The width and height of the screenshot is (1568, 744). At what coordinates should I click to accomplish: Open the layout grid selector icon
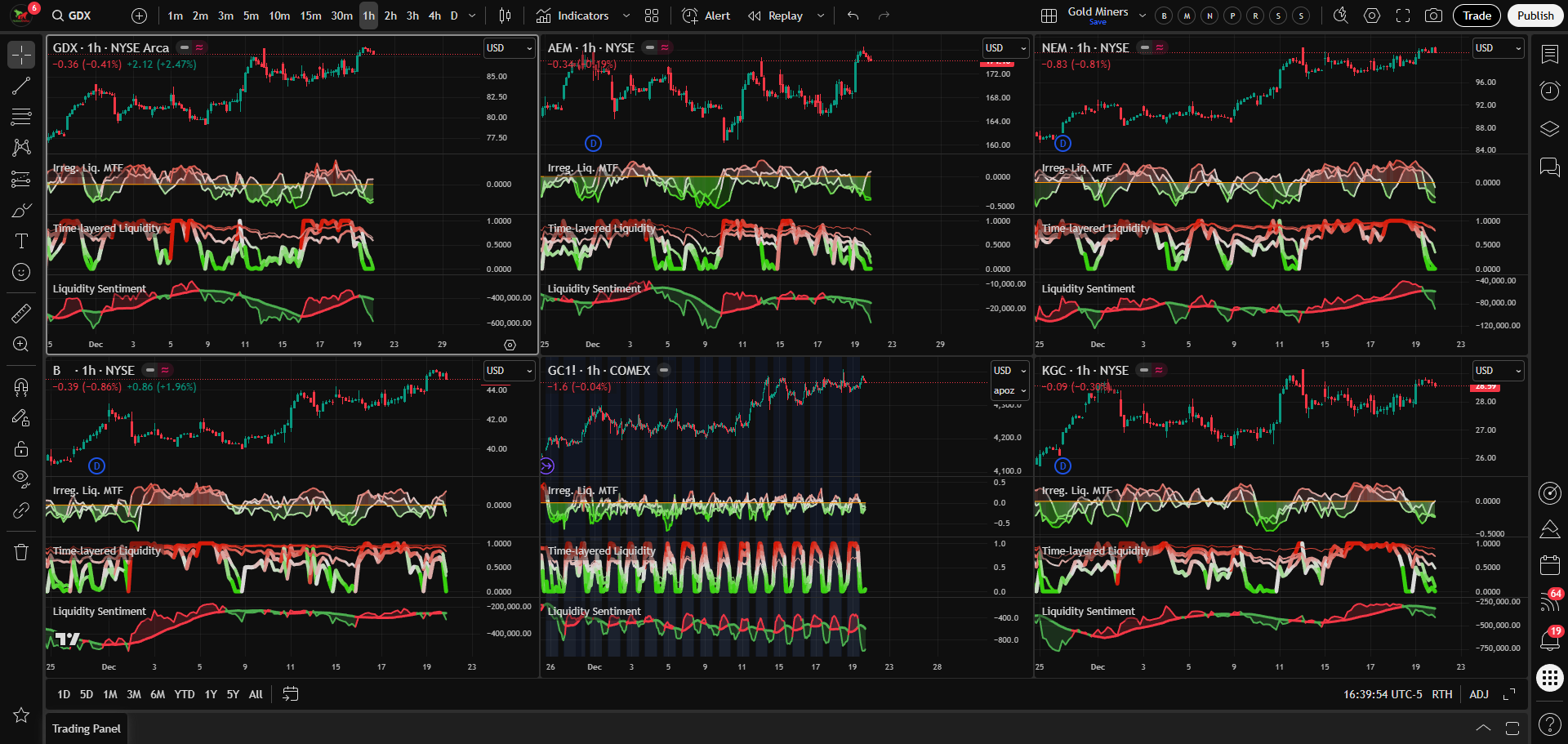coord(1049,16)
